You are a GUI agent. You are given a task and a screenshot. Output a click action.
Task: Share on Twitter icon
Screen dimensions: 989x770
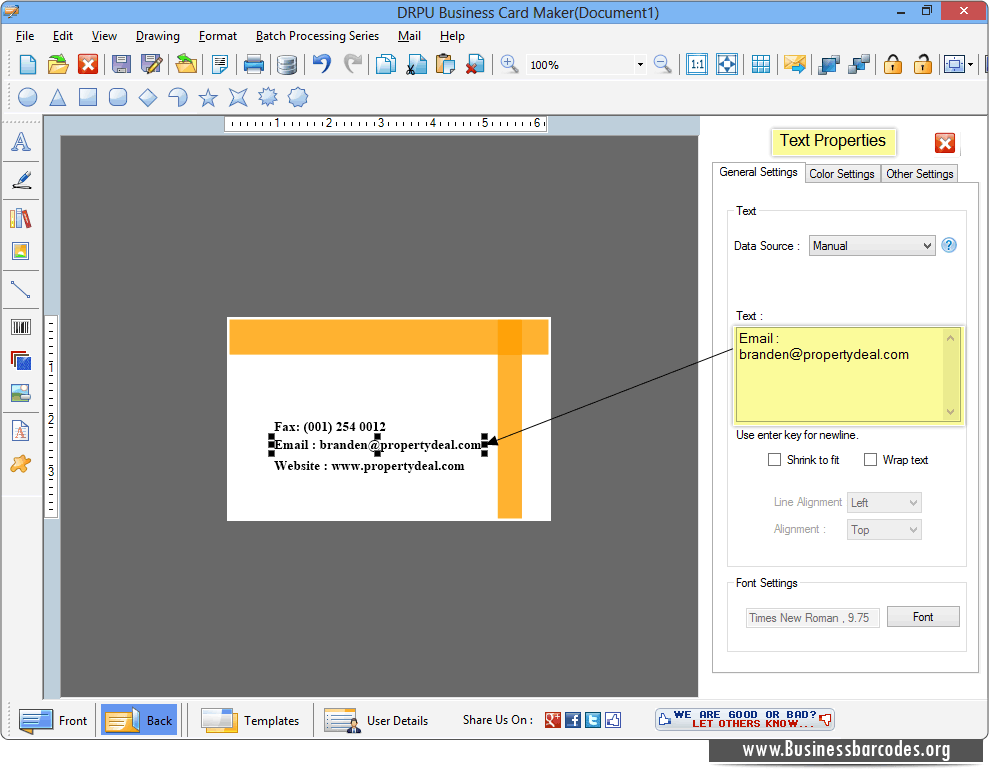[593, 720]
